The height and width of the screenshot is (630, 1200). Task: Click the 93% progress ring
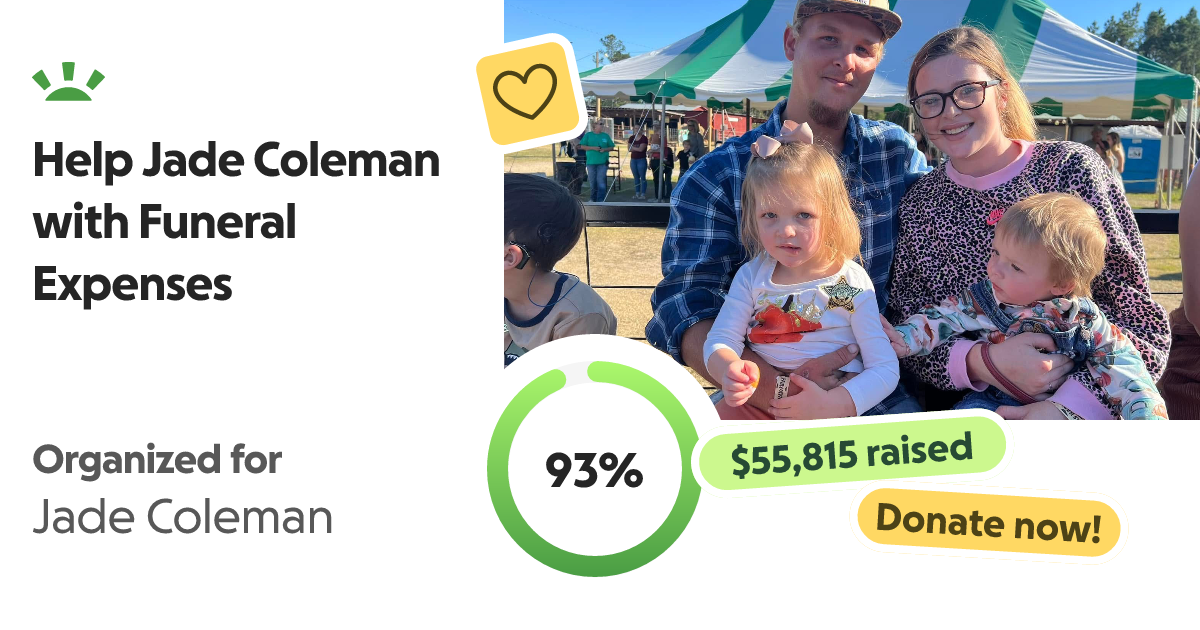(594, 469)
